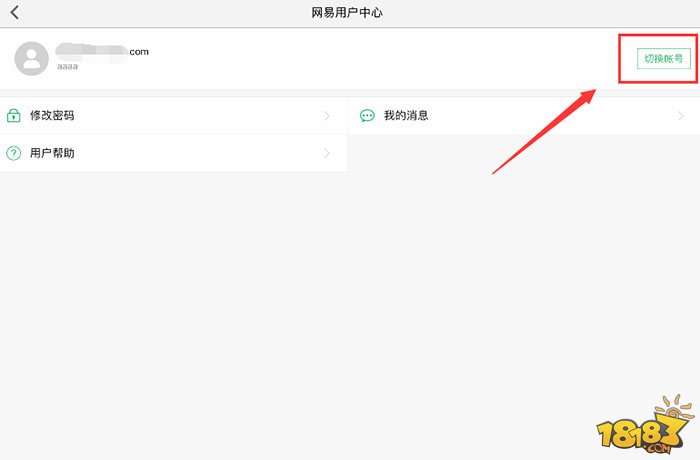Tap the gray user avatar icon
Image resolution: width=700 pixels, height=460 pixels.
click(31, 59)
